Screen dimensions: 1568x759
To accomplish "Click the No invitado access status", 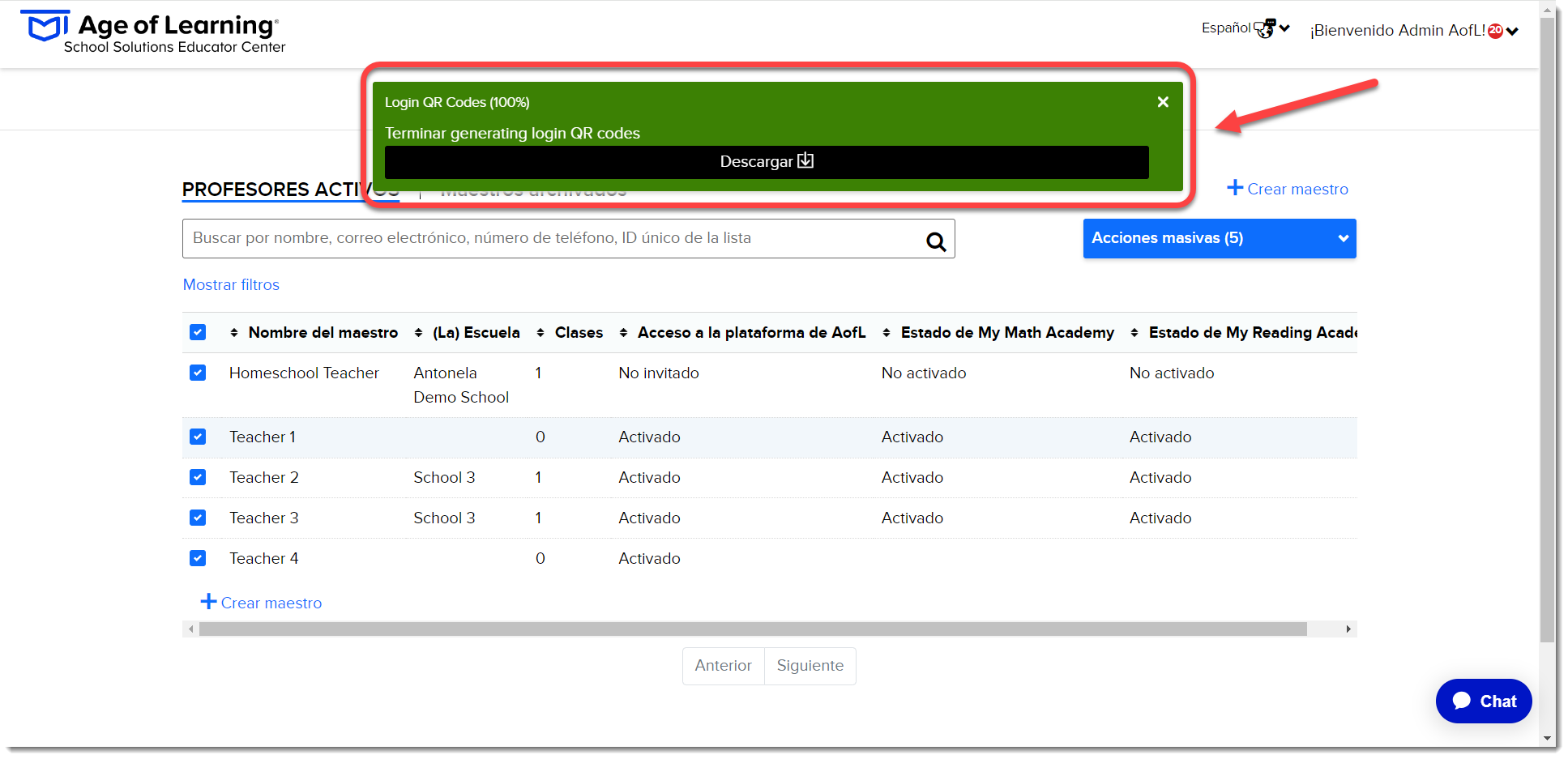I will (659, 373).
